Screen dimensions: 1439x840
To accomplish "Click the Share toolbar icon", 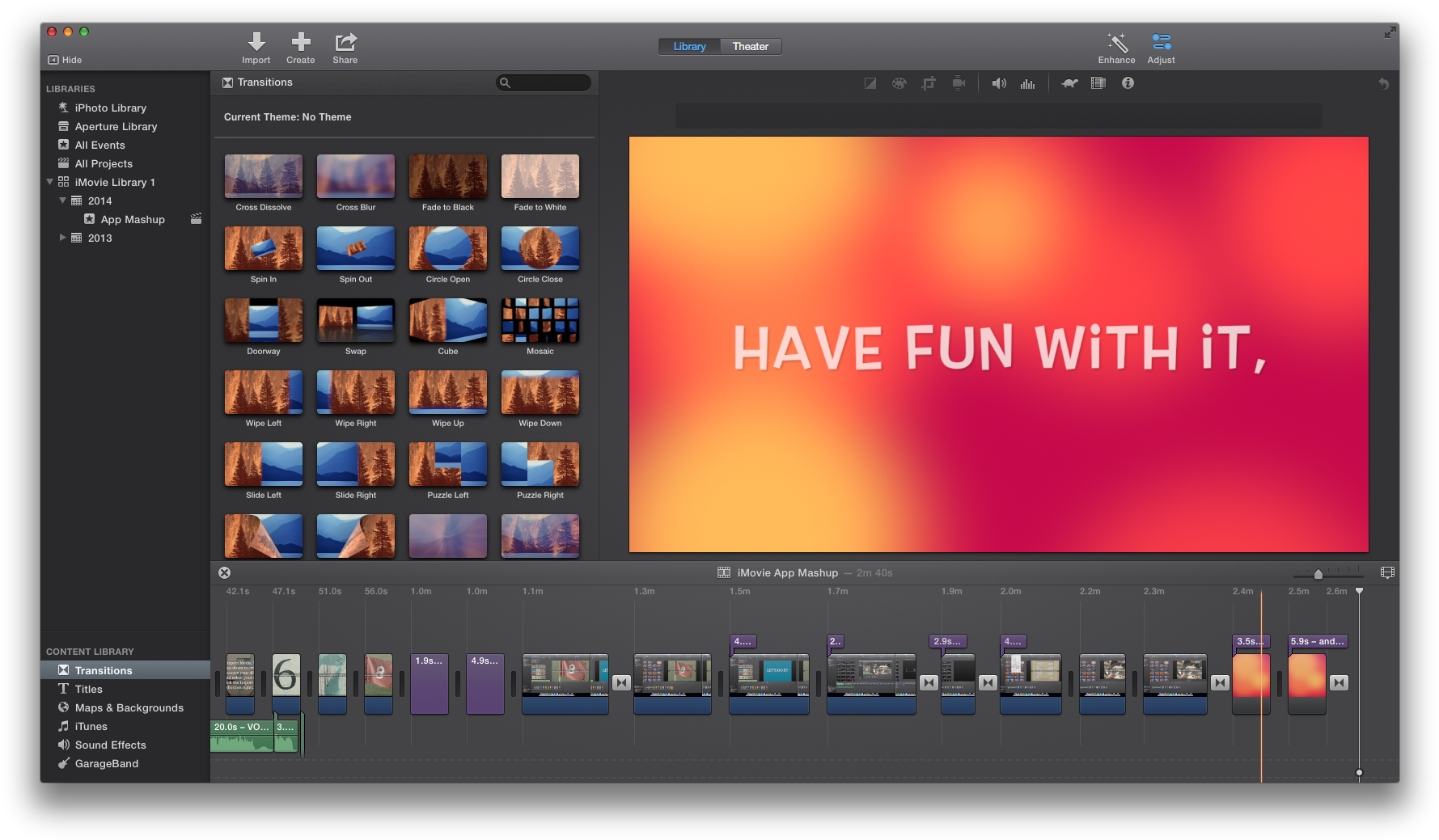I will coord(345,49).
